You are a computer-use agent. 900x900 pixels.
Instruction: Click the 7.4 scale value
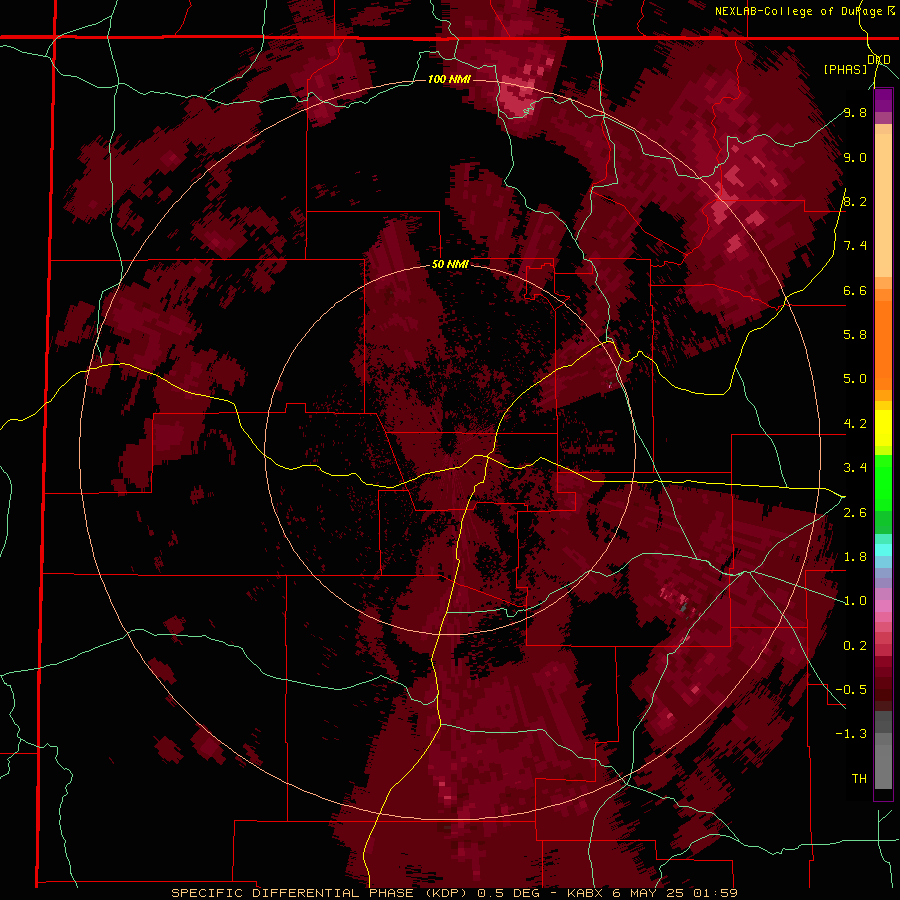pyautogui.click(x=855, y=246)
